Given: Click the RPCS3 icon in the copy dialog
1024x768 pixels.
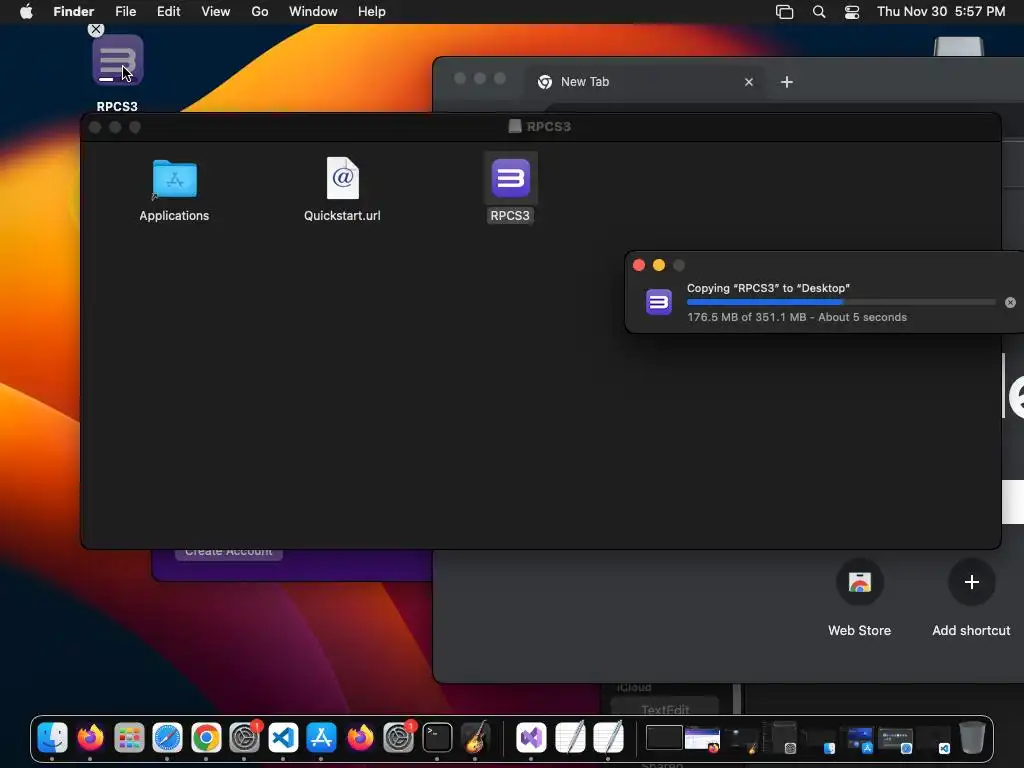Looking at the screenshot, I should click(659, 302).
